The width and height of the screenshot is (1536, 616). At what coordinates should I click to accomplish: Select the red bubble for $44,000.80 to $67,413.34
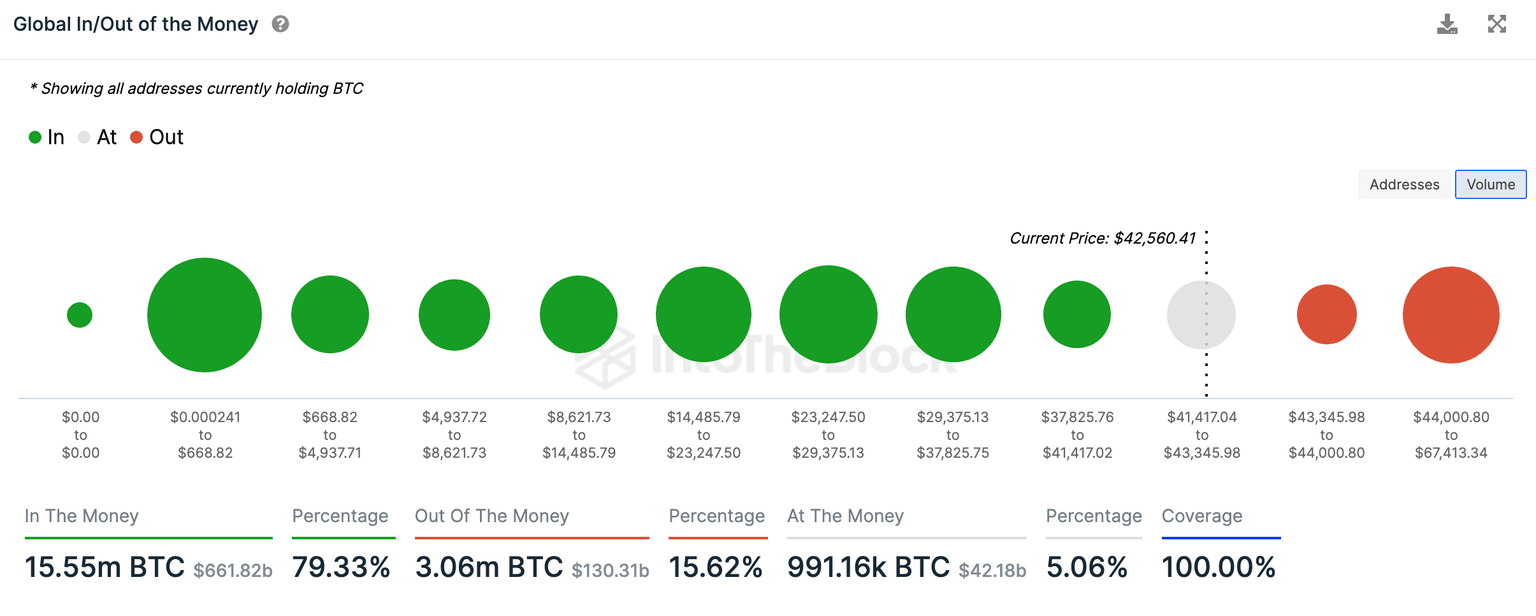[x=1451, y=314]
